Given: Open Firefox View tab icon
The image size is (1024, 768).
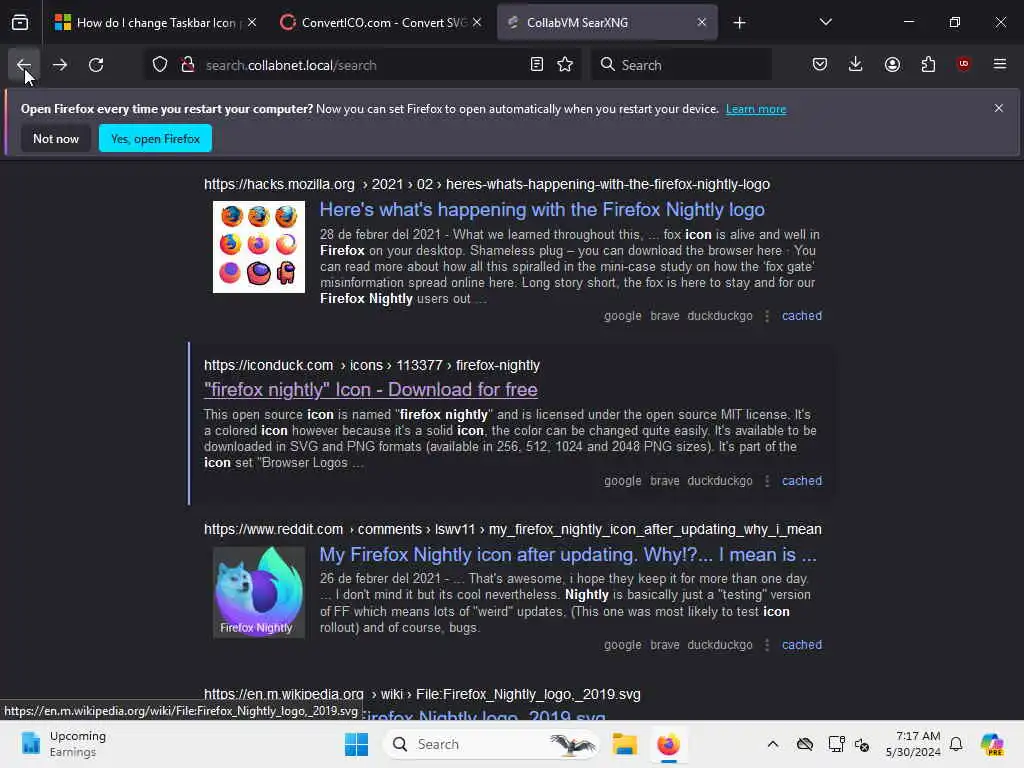Looking at the screenshot, I should pos(20,23).
